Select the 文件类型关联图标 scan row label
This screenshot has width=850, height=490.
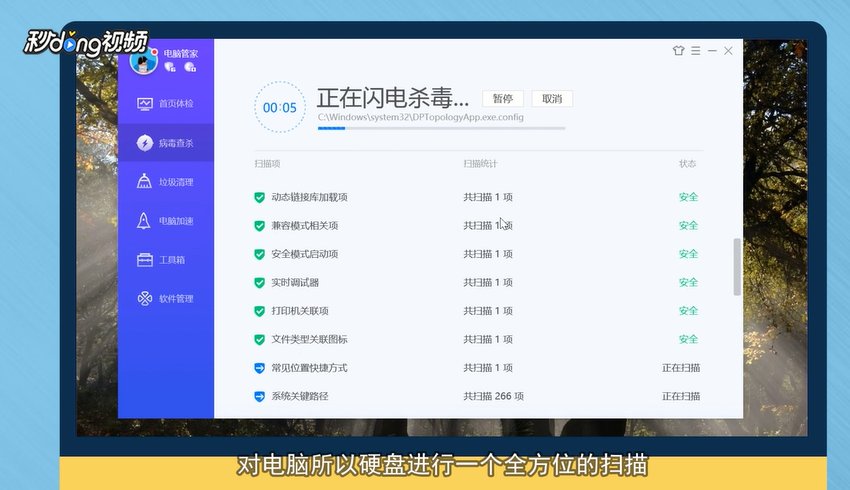(310, 339)
